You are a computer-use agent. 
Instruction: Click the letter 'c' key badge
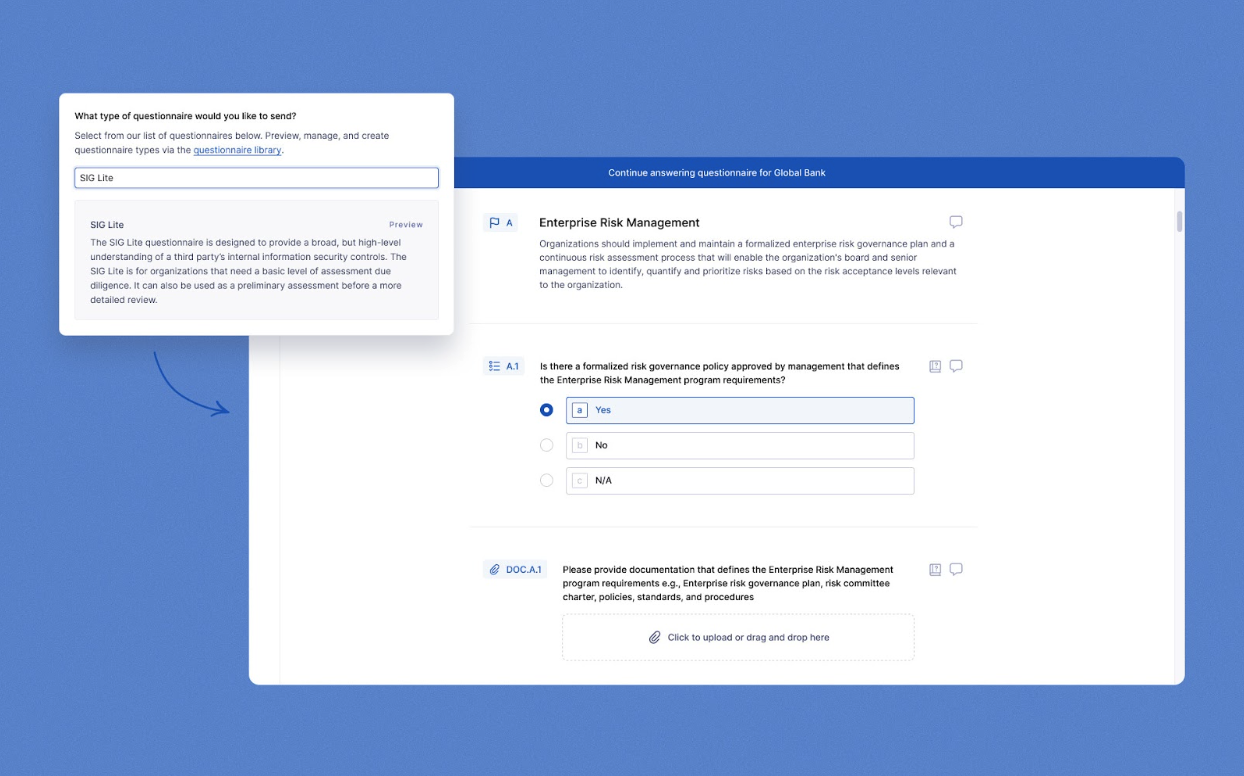[580, 481]
